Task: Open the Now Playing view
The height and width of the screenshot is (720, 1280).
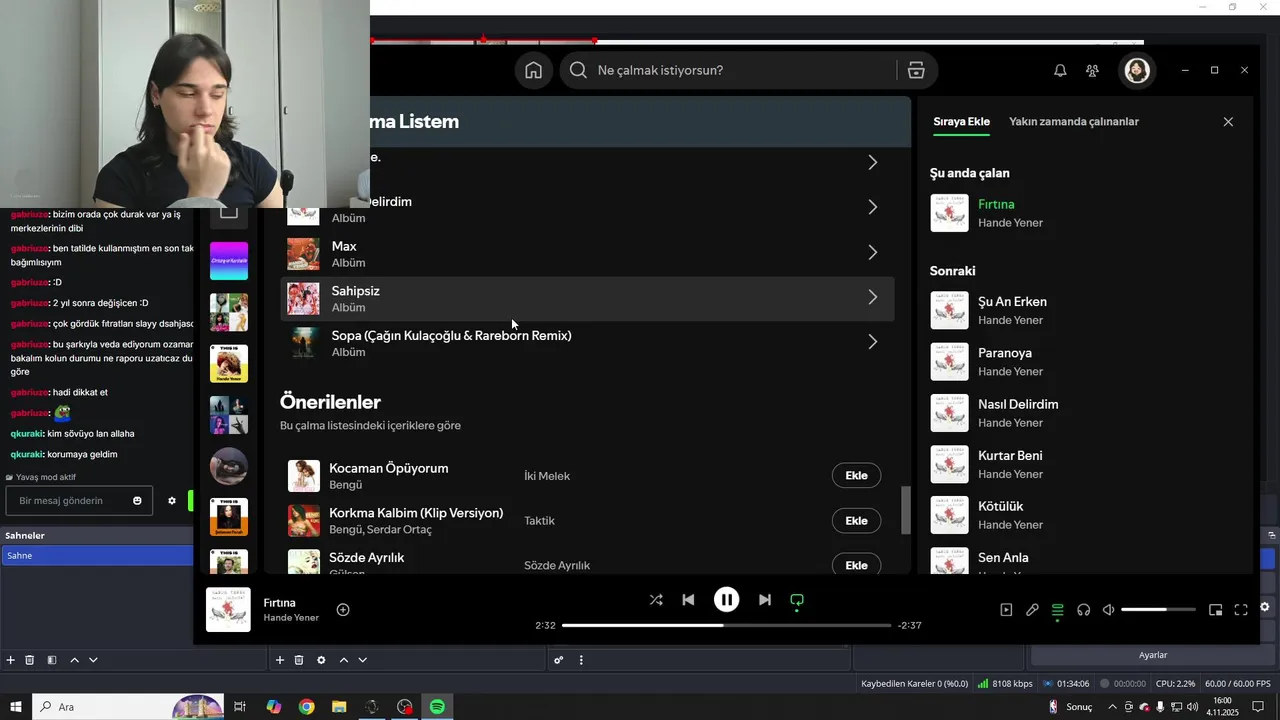Action: click(x=1006, y=610)
